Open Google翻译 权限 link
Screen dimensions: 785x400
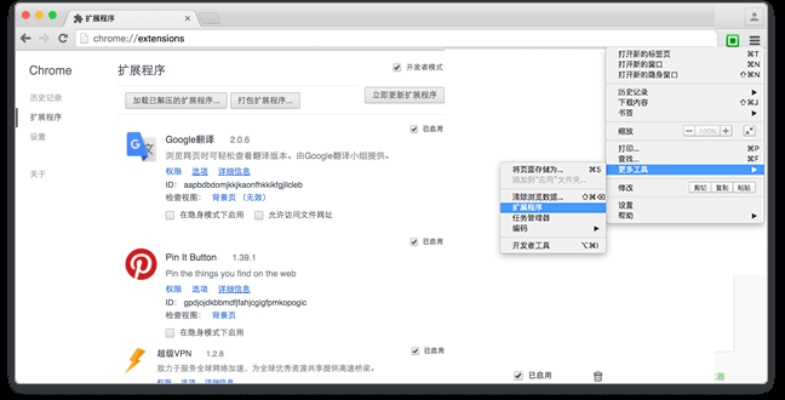[173, 172]
